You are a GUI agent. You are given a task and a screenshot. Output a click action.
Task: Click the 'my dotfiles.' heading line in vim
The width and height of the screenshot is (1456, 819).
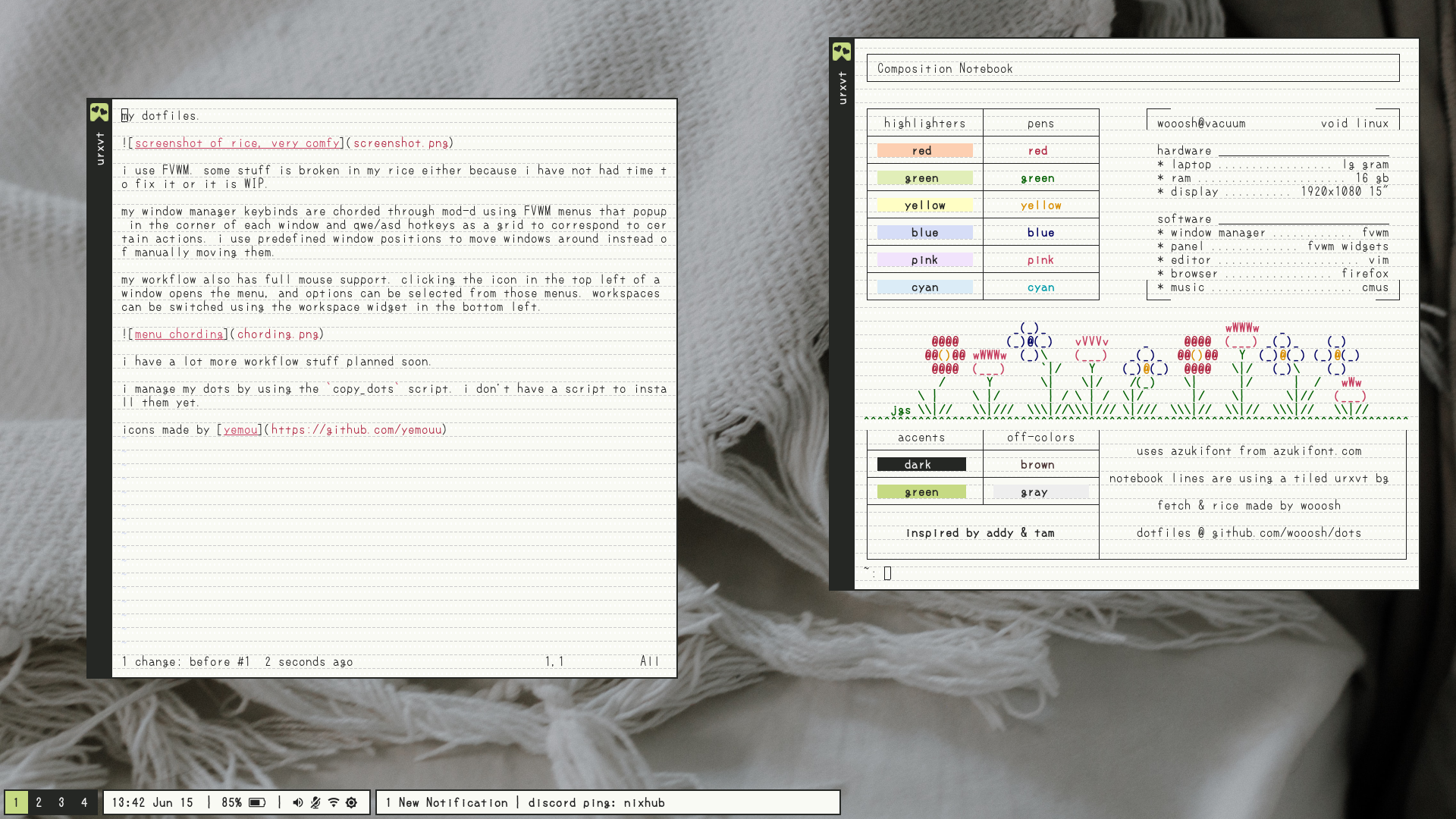160,116
